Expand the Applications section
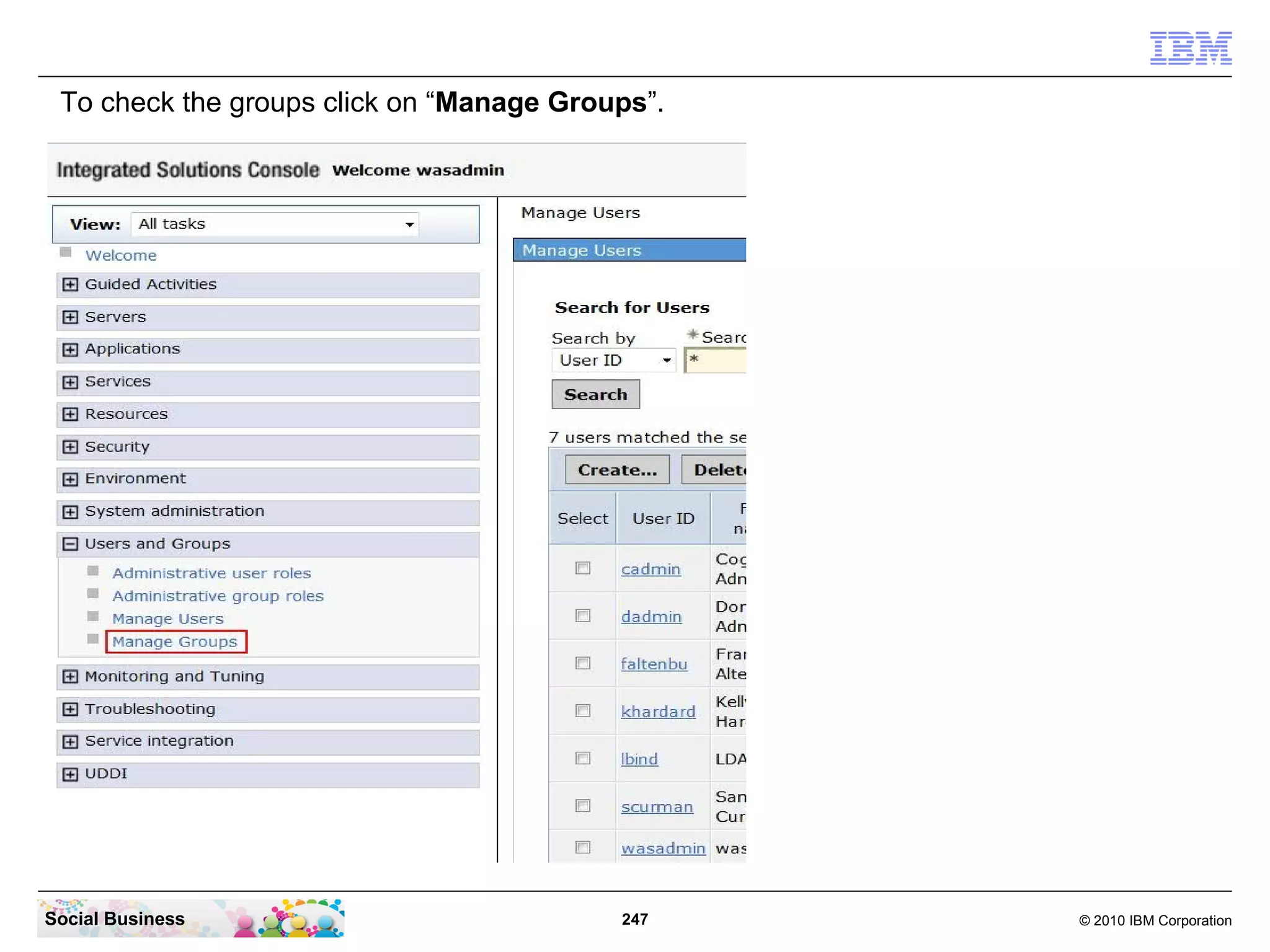Viewport: 1270px width, 952px height. [x=71, y=350]
